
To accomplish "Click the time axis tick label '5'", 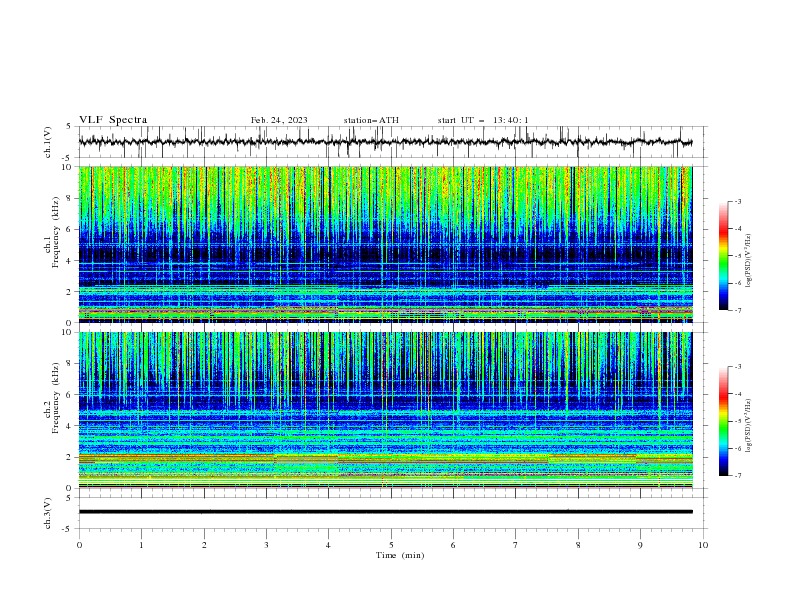I will [x=391, y=545].
